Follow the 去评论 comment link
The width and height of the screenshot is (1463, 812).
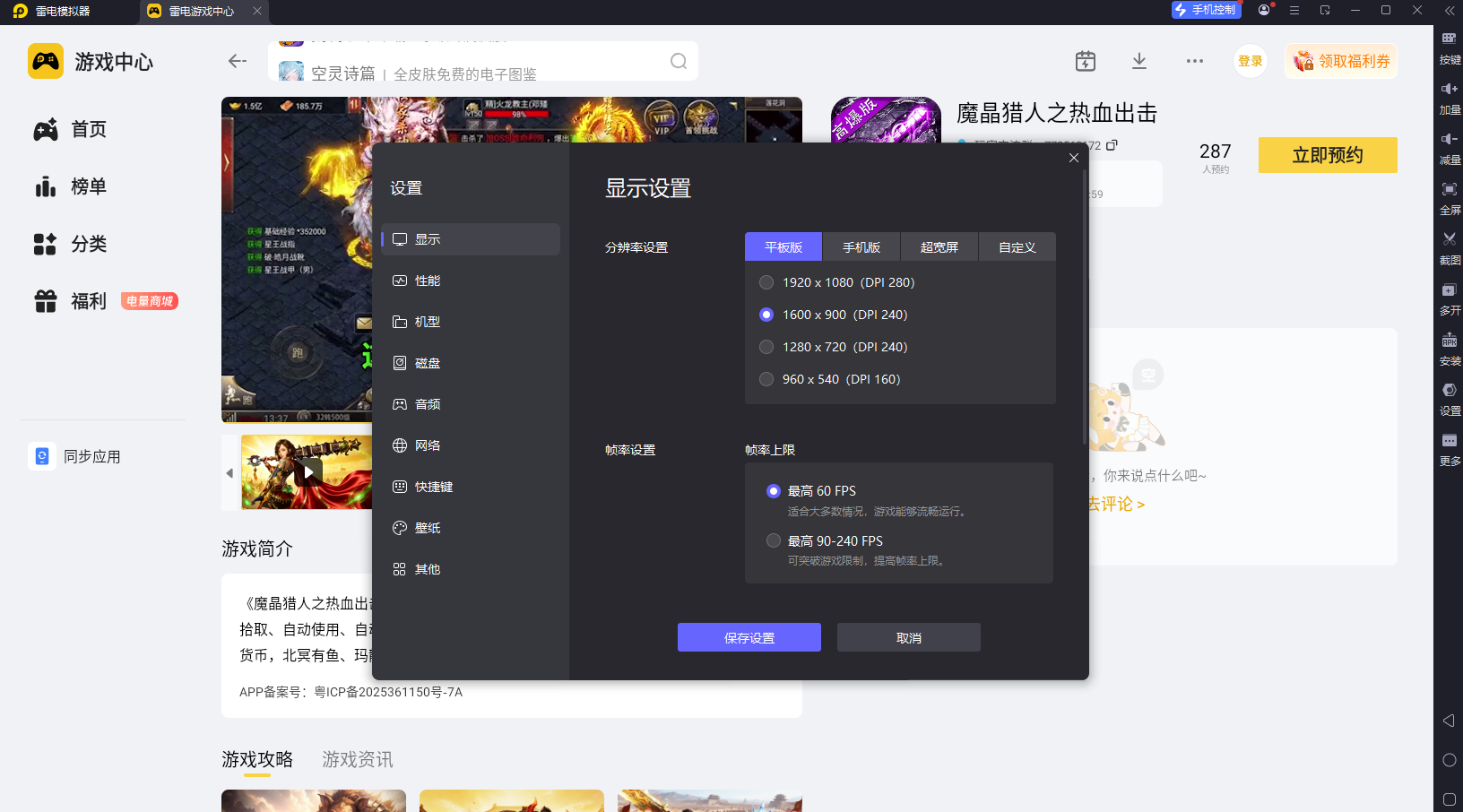coord(1116,504)
